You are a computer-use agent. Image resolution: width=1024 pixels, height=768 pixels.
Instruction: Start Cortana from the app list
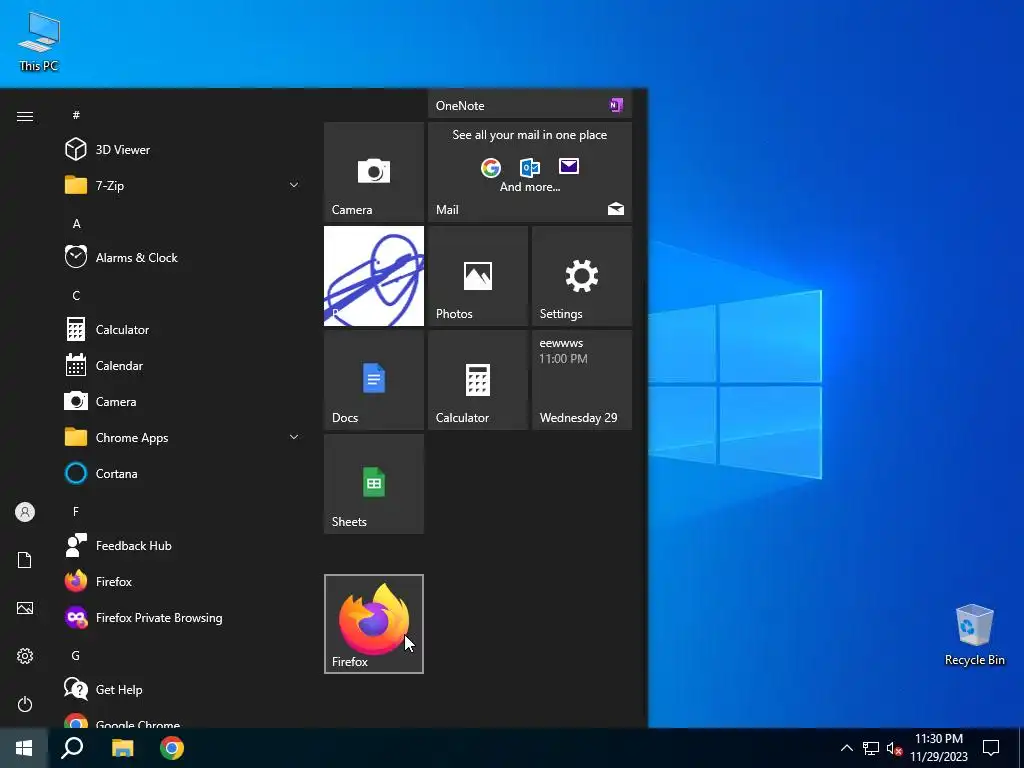click(183, 473)
